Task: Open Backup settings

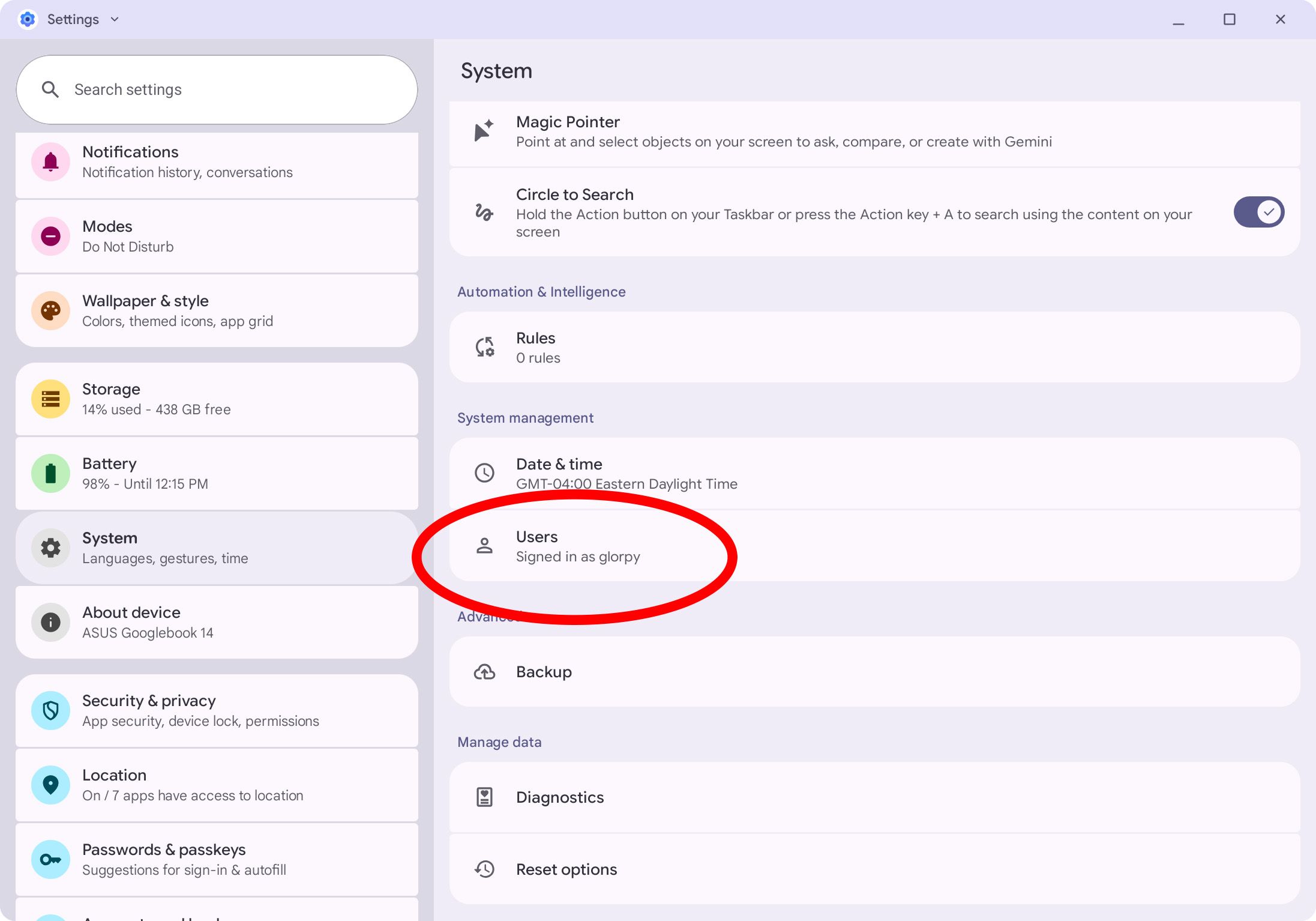Action: pyautogui.click(x=874, y=672)
